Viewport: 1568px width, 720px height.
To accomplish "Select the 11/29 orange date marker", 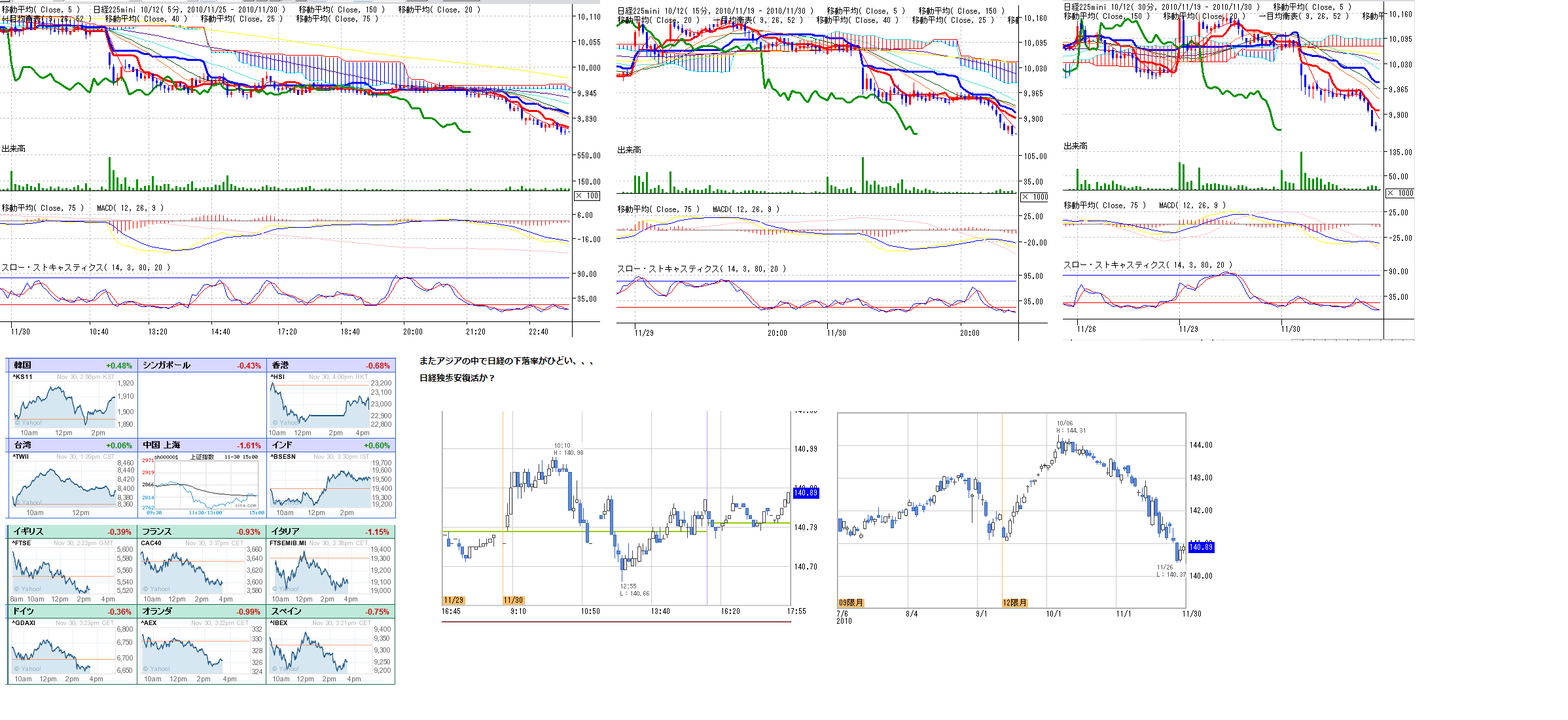I will pyautogui.click(x=454, y=600).
